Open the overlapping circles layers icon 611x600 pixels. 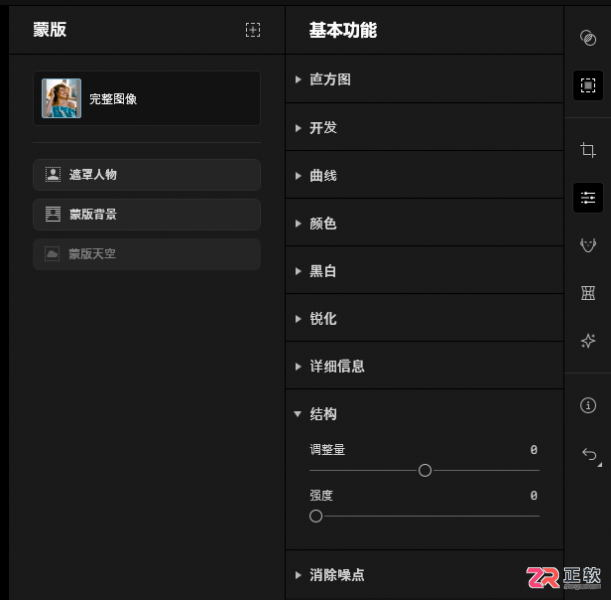pyautogui.click(x=588, y=38)
